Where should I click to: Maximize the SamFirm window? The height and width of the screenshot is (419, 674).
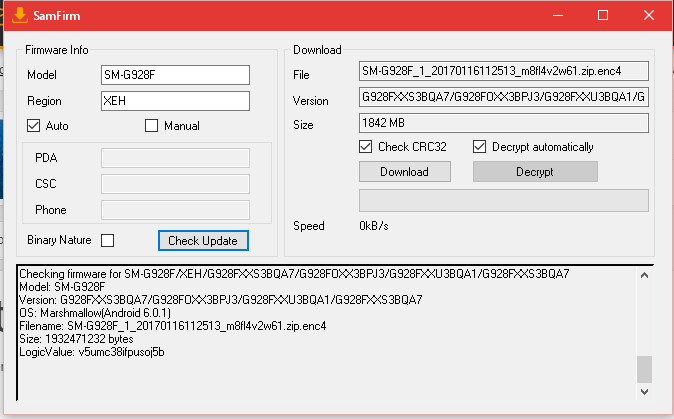[603, 15]
